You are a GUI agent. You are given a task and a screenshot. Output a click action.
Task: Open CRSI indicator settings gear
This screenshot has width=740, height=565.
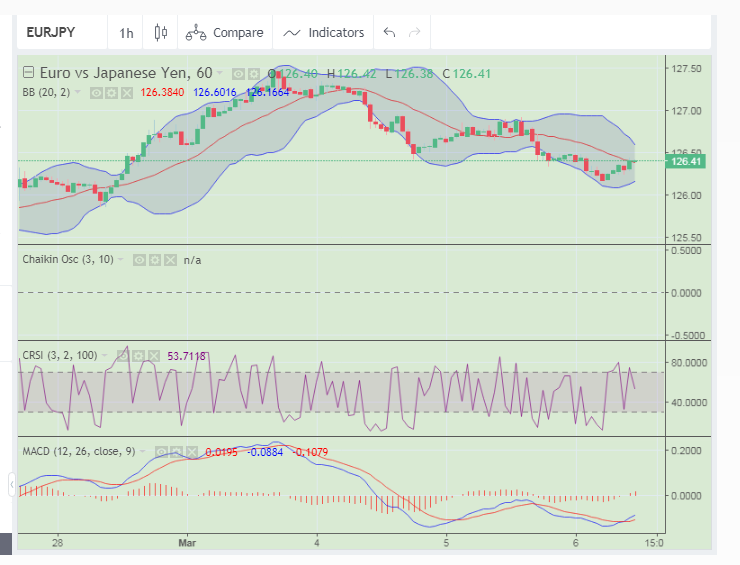(139, 355)
